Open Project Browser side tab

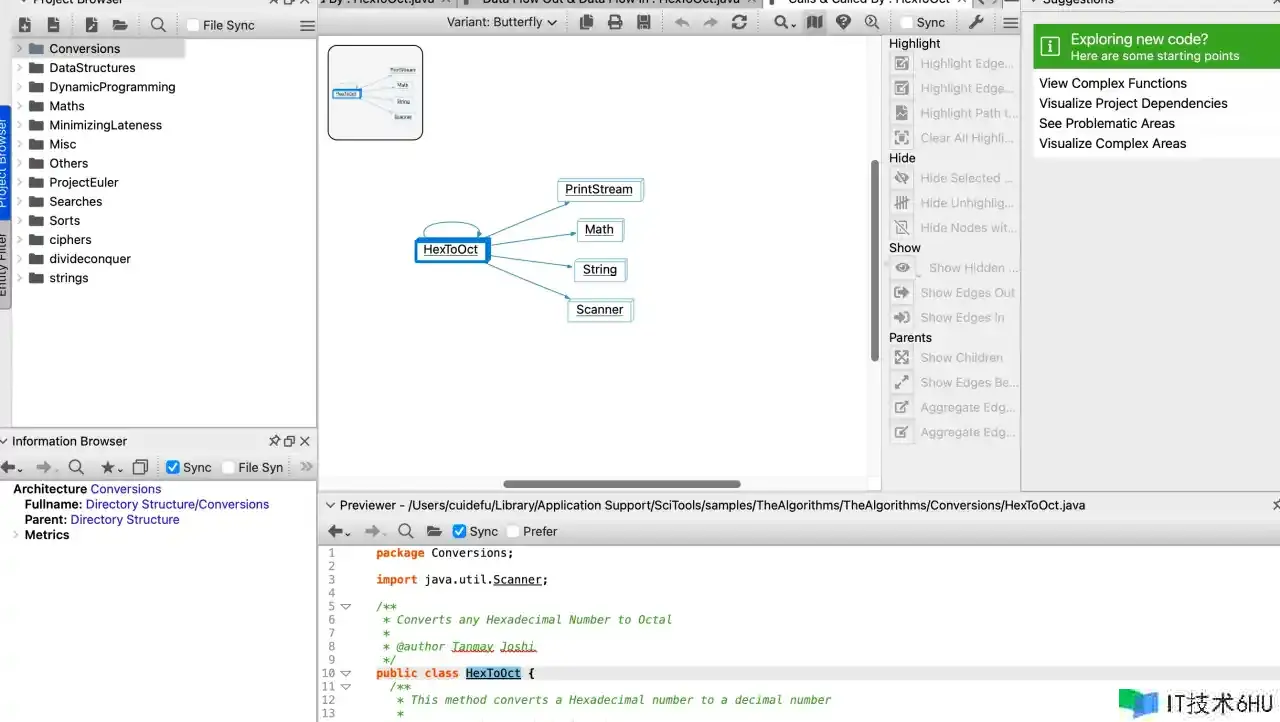[x=5, y=160]
